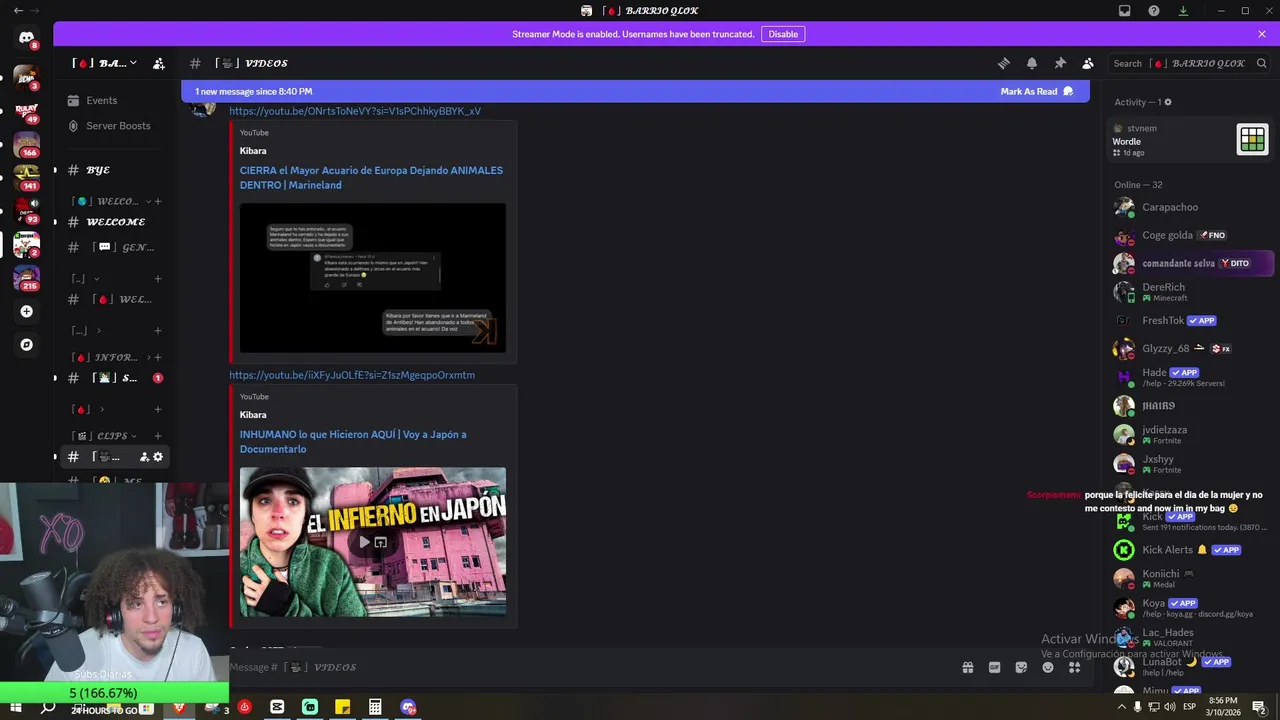This screenshot has height=720, width=1280.
Task: Create invite icon on selected VIDEOS channel
Action: [144, 457]
